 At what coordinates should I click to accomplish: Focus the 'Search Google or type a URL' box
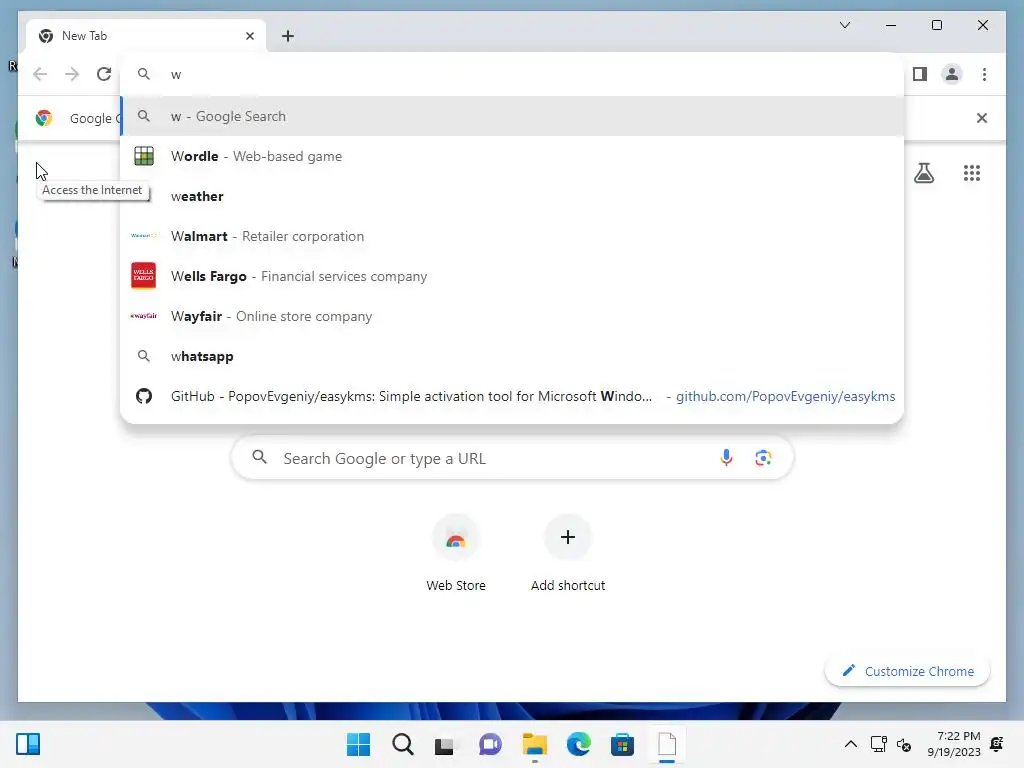pos(512,458)
